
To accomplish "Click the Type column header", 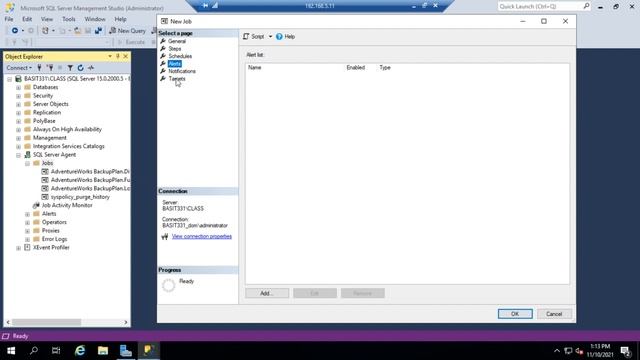I will coord(385,67).
